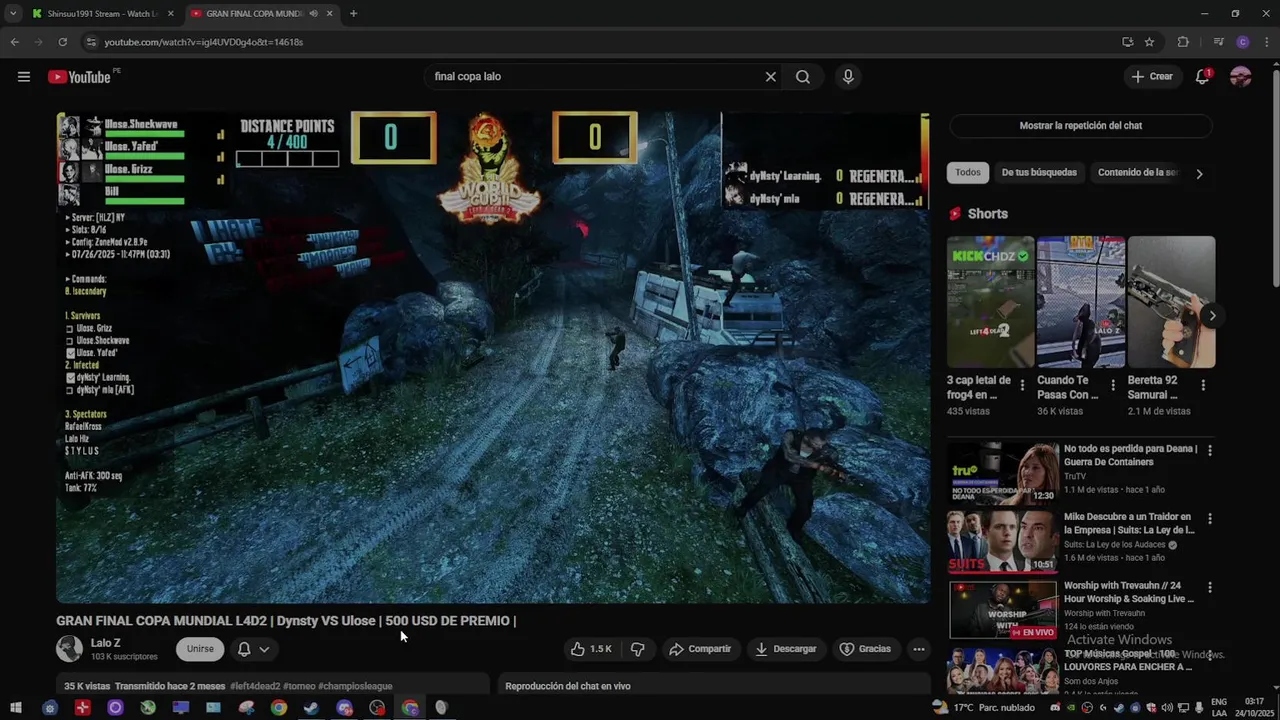Open '3 cap letal de frog4' short thumbnail
Image resolution: width=1280 pixels, height=720 pixels.
(990, 302)
